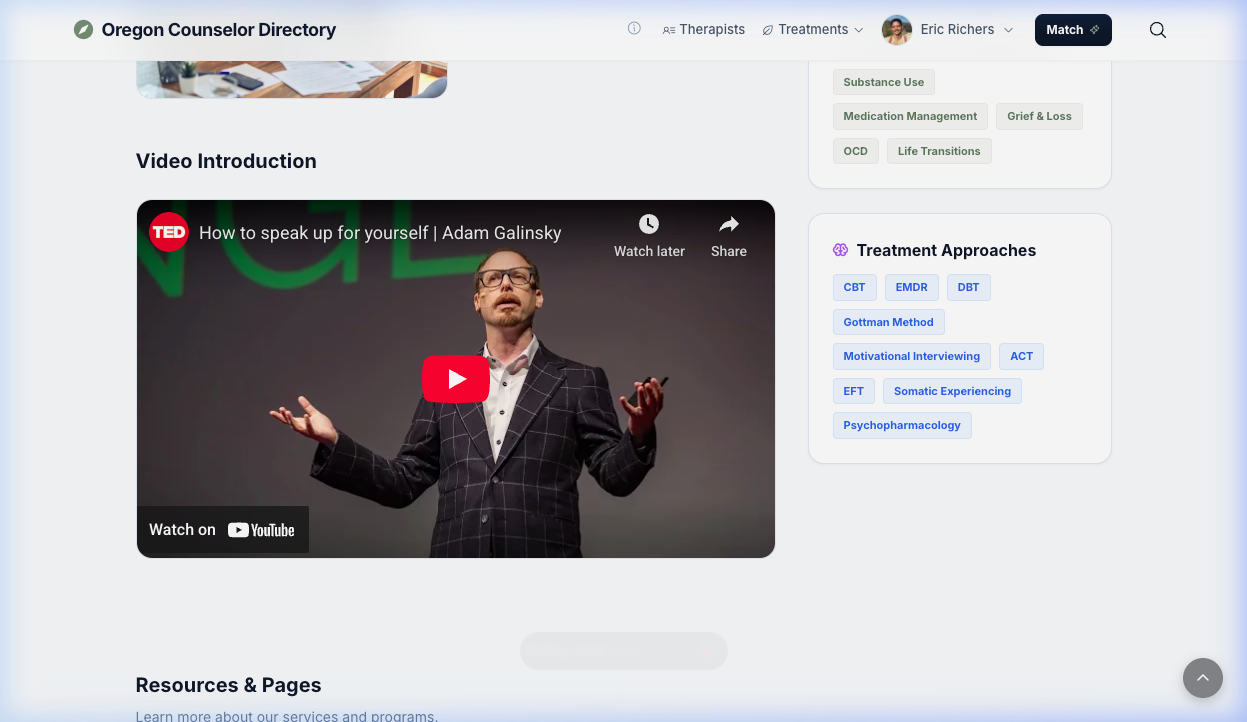Click the YouTube Share arrow icon
Viewport: 1247px width, 722px height.
point(728,225)
